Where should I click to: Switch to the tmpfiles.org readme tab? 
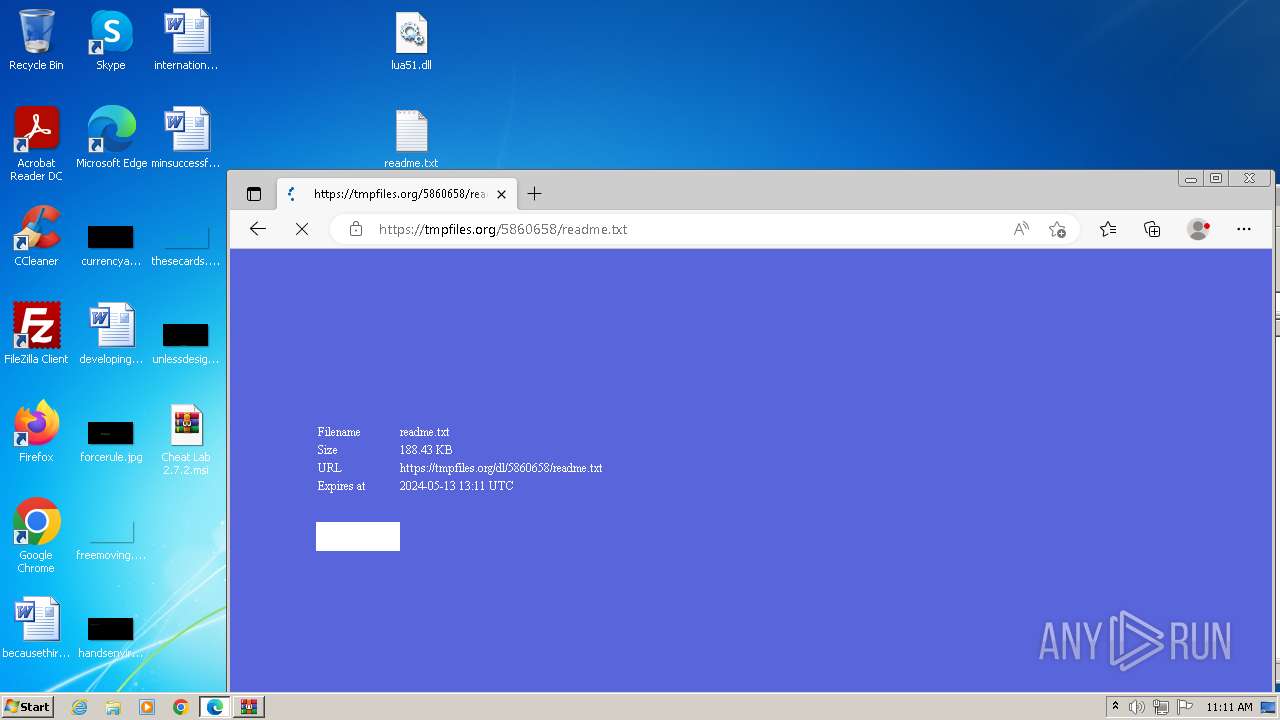(396, 194)
